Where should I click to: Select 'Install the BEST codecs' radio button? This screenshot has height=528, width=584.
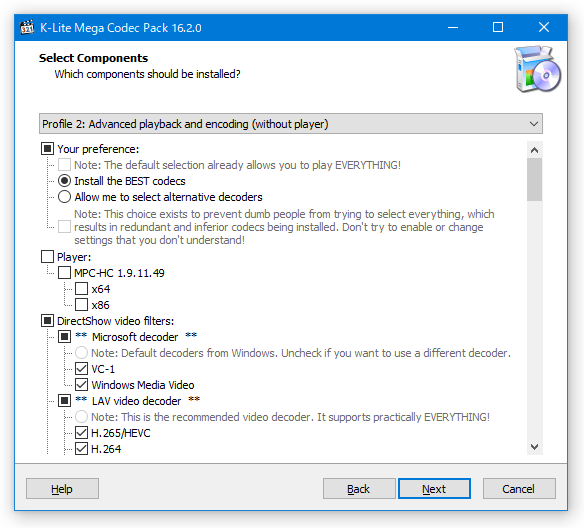64,181
